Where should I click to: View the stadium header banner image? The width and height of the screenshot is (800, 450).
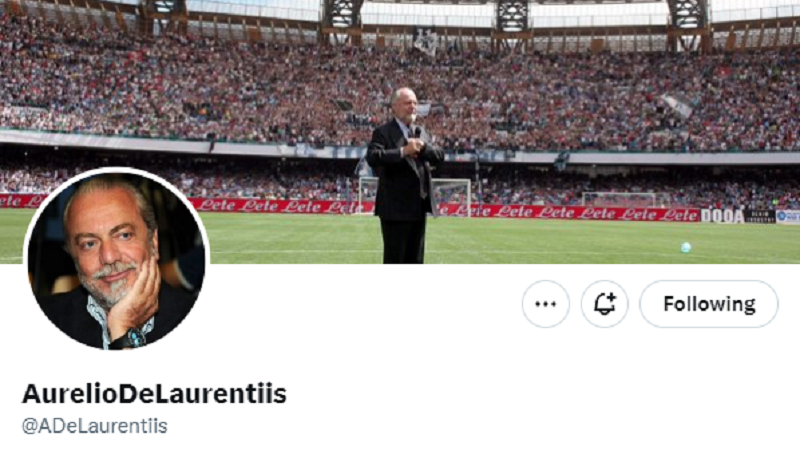pos(400,132)
